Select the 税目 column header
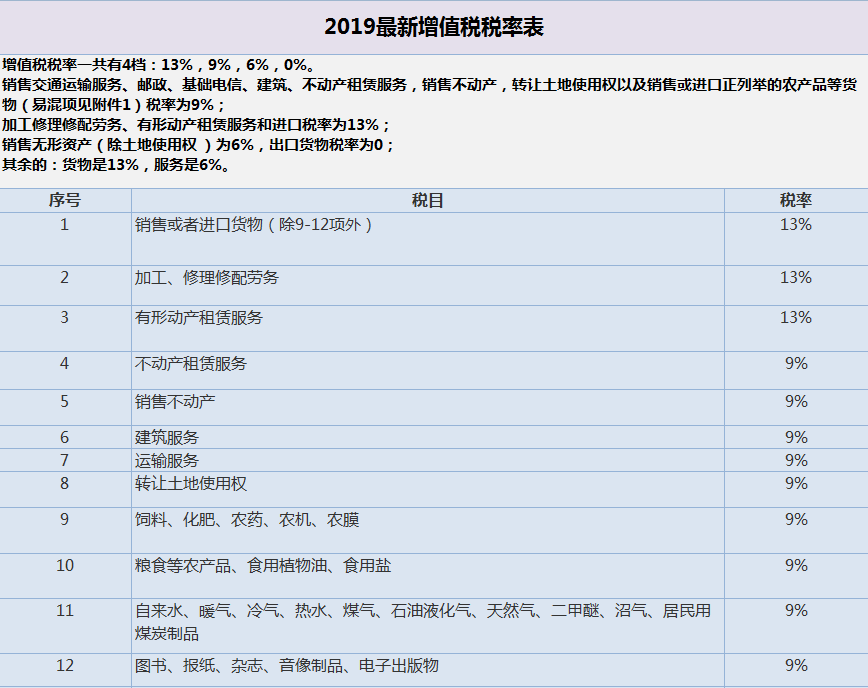The height and width of the screenshot is (688, 868). pos(434,200)
